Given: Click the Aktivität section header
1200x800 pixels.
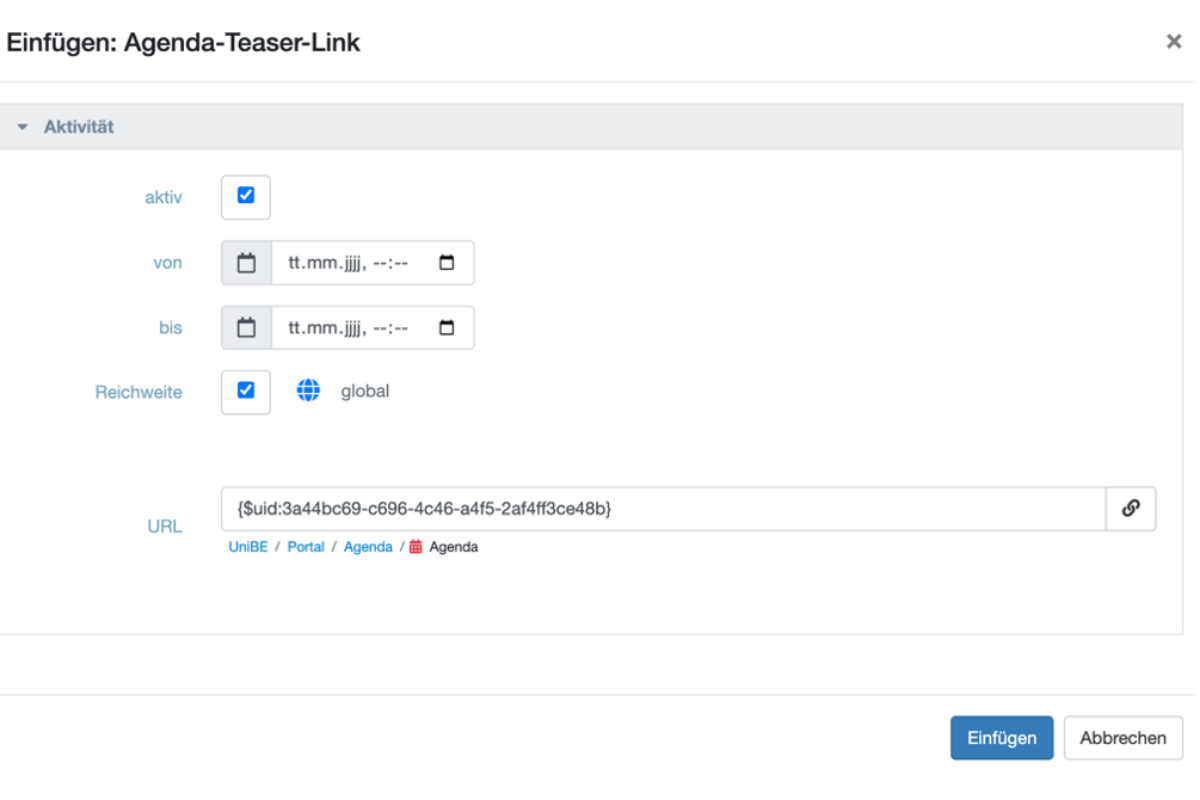Looking at the screenshot, I should (x=591, y=127).
